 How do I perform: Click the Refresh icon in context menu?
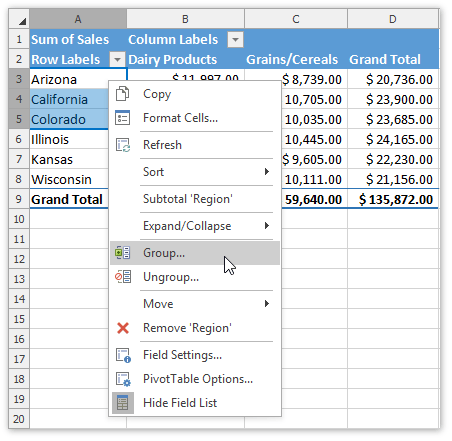click(x=123, y=145)
